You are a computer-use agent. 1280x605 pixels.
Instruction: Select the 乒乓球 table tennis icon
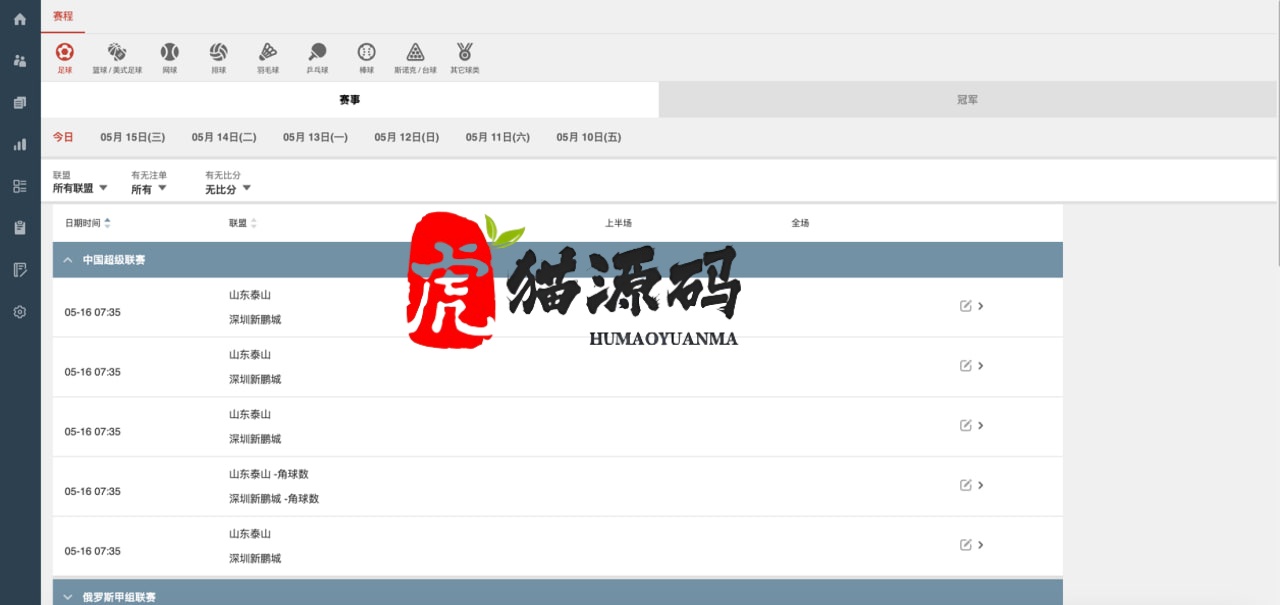click(x=317, y=58)
